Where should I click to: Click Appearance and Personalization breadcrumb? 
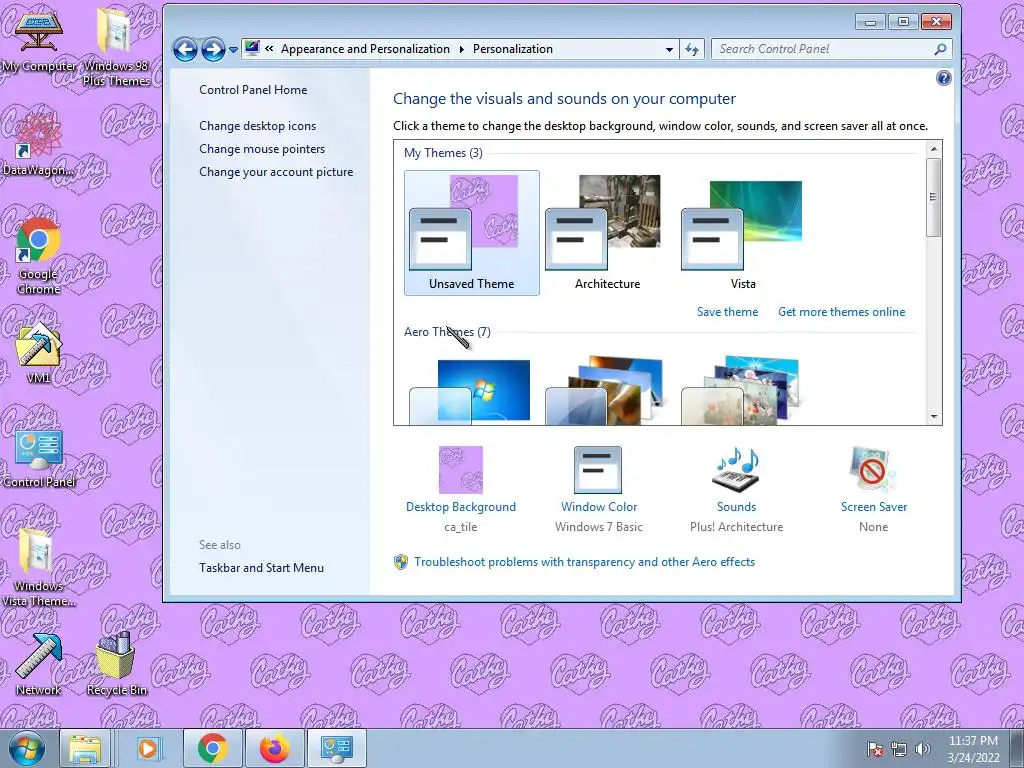[365, 49]
